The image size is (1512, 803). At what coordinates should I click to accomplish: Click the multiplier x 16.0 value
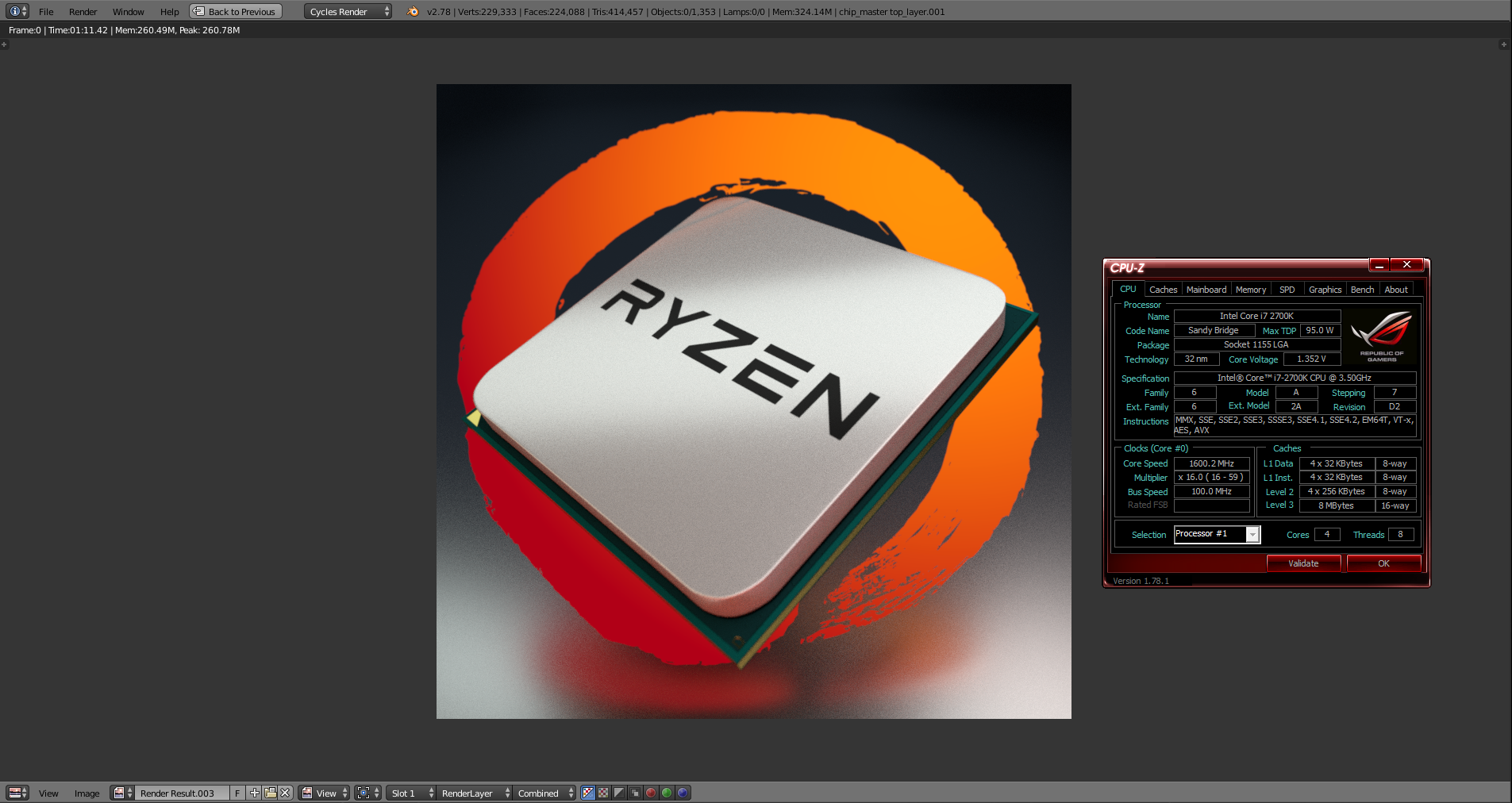(1211, 477)
